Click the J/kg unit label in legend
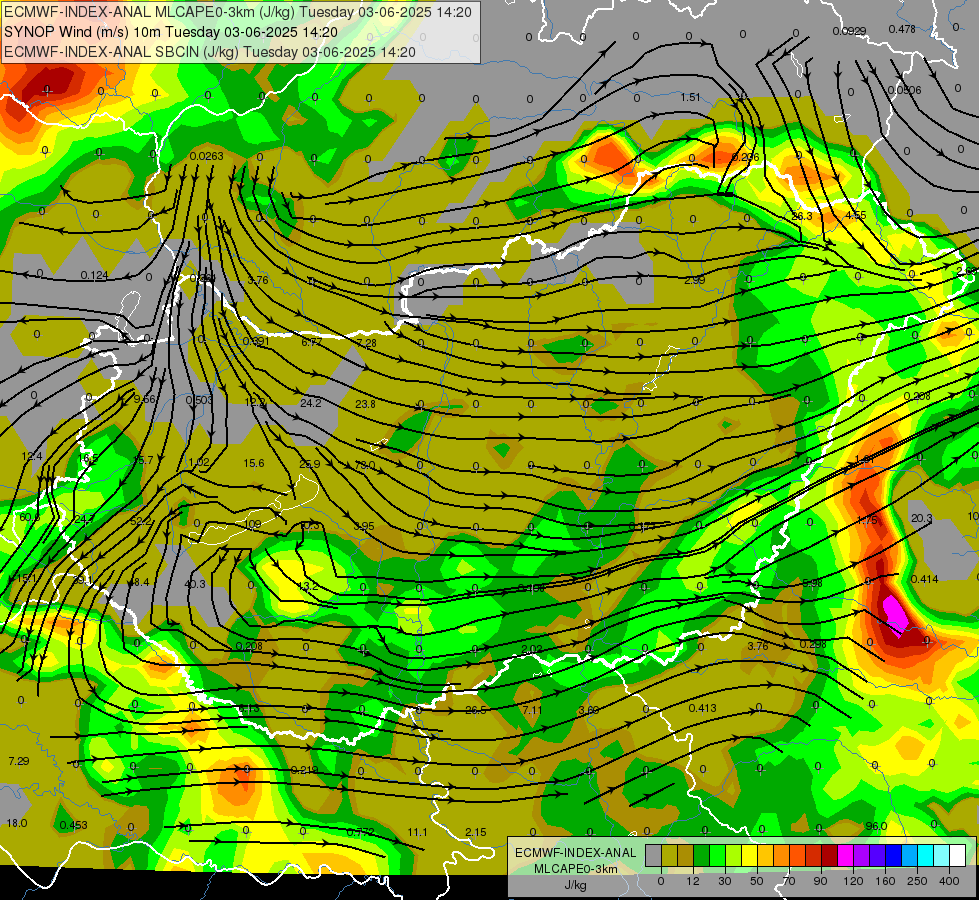The height and width of the screenshot is (900, 979). pos(575,885)
